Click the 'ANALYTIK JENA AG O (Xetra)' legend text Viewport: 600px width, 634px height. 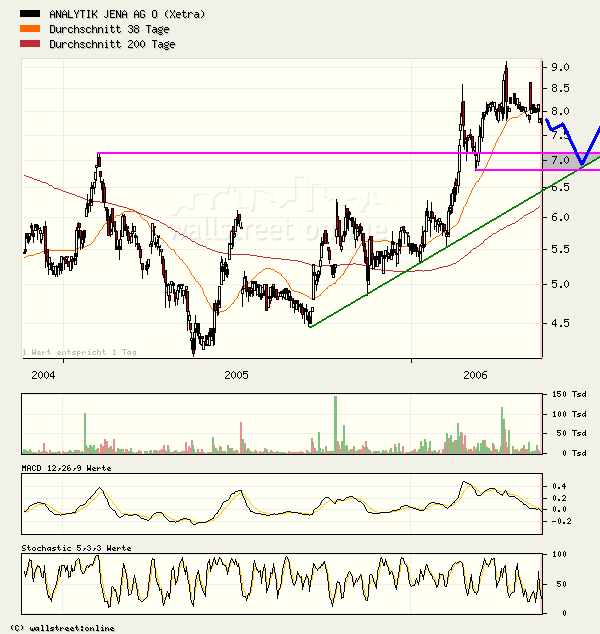tap(127, 15)
